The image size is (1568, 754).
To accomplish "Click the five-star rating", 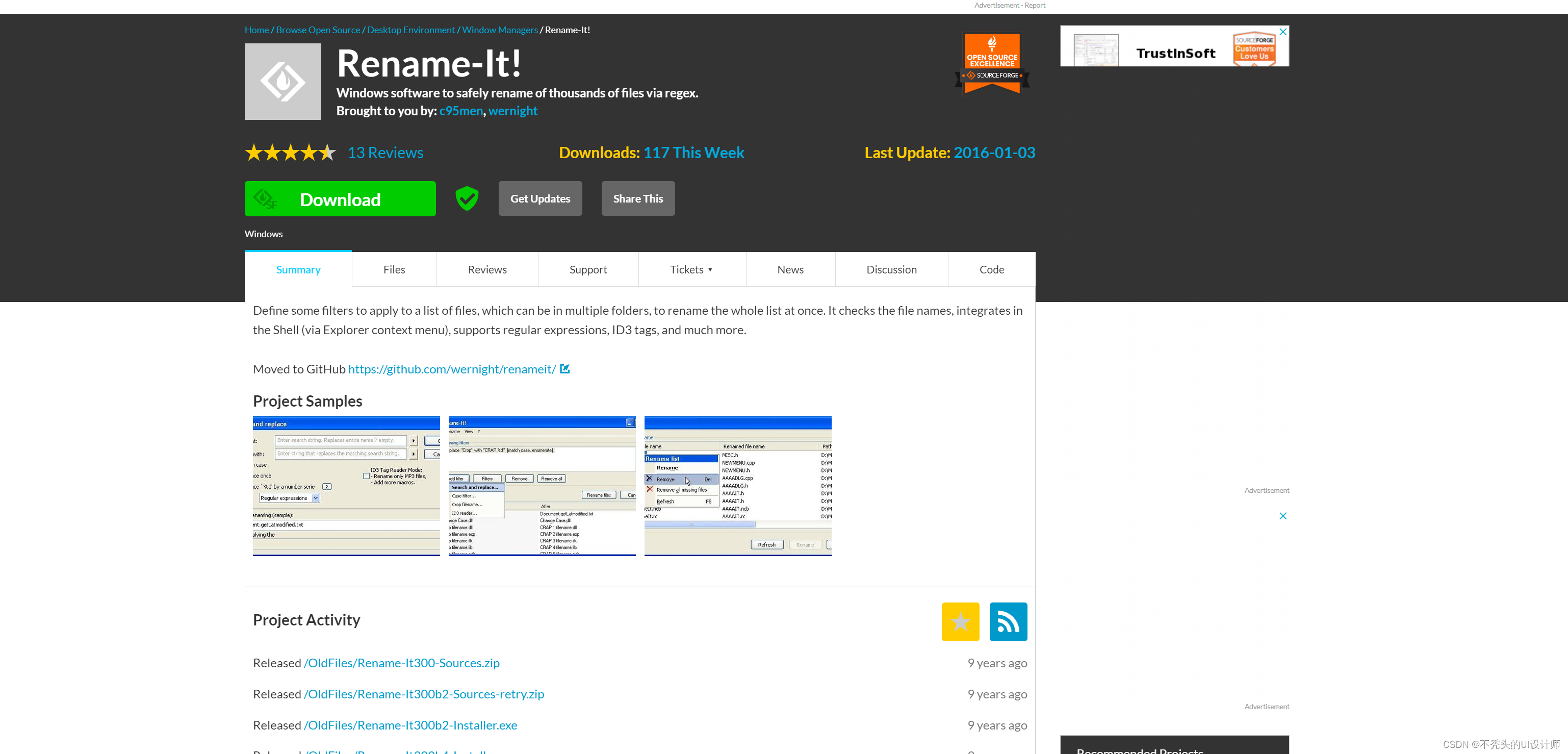I will 290,153.
